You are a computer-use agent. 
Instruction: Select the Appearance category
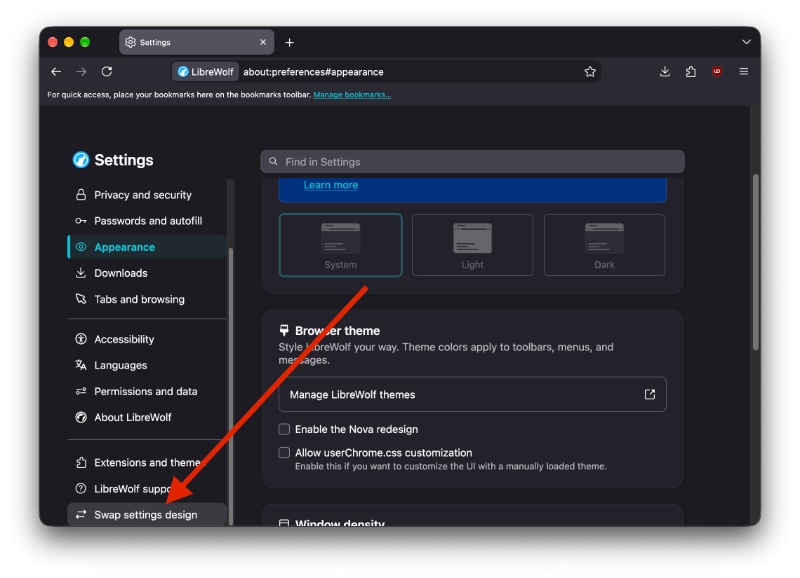146,247
